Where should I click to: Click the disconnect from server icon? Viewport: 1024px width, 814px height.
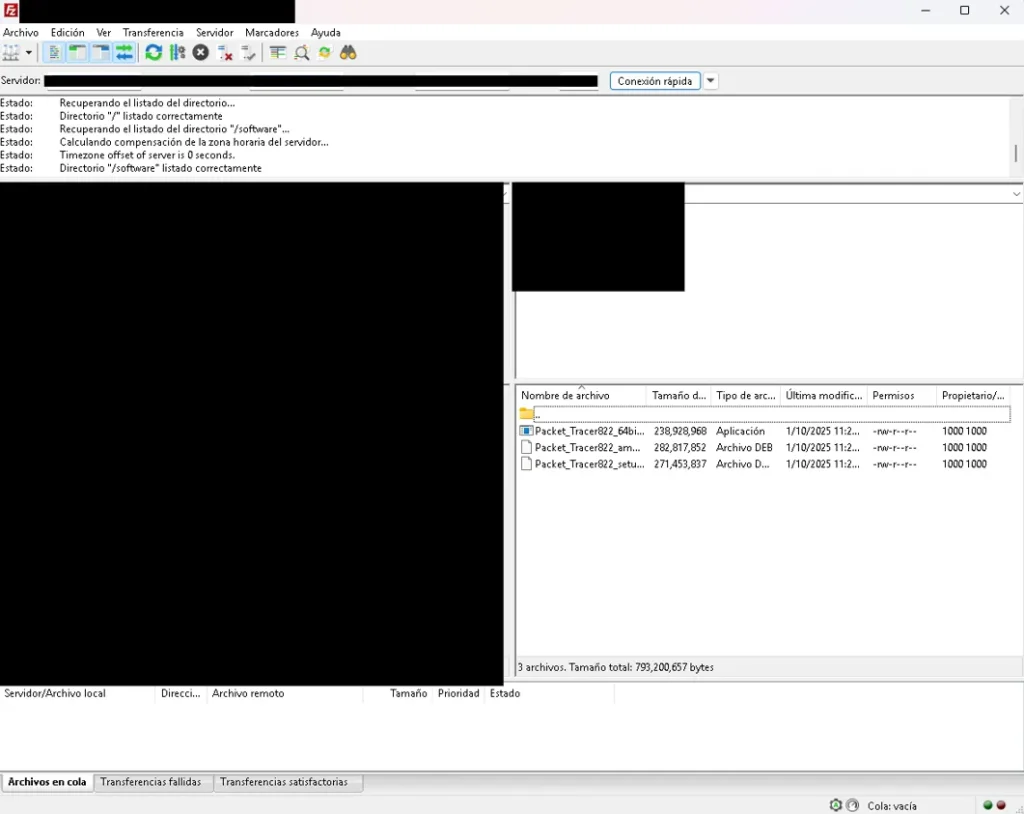coord(225,53)
